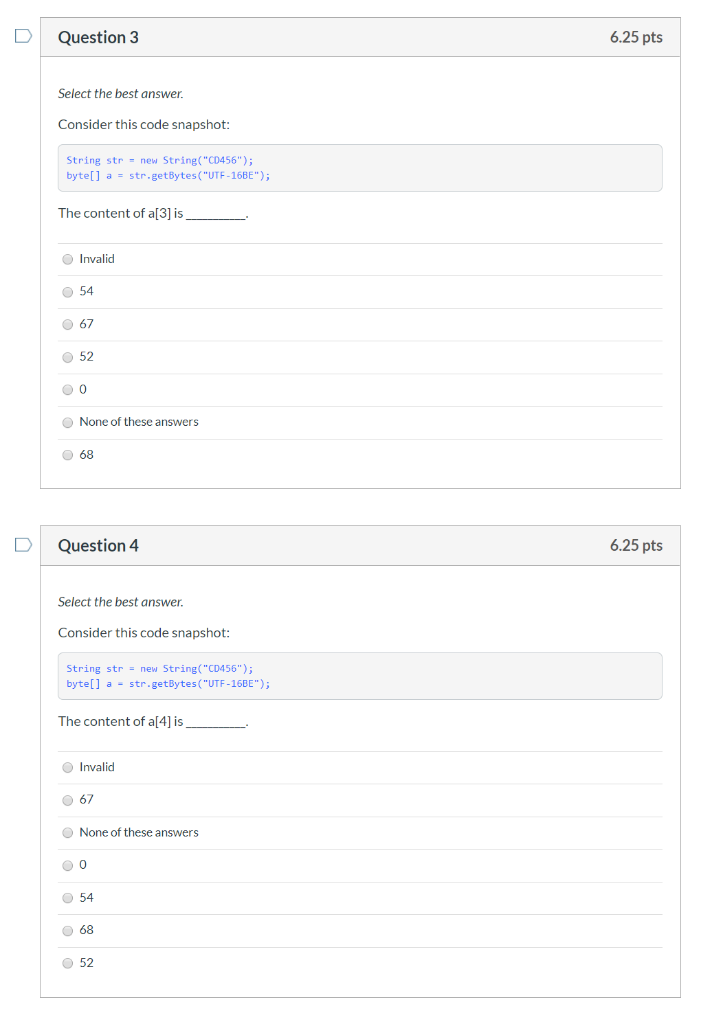
Task: Click the code snippet box in Question 3
Action: coord(359,168)
